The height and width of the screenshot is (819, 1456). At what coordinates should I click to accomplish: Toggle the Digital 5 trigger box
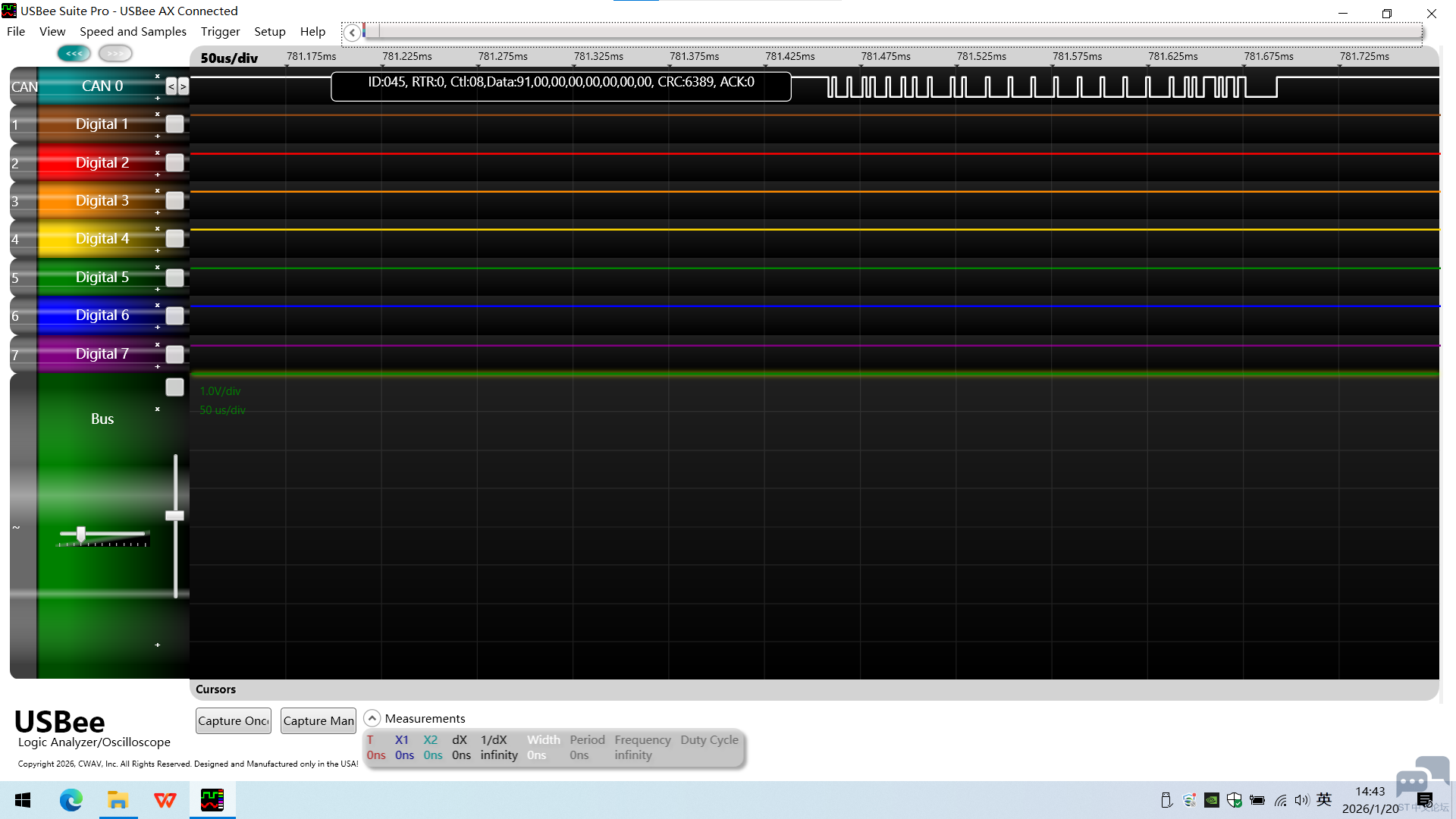tap(174, 278)
